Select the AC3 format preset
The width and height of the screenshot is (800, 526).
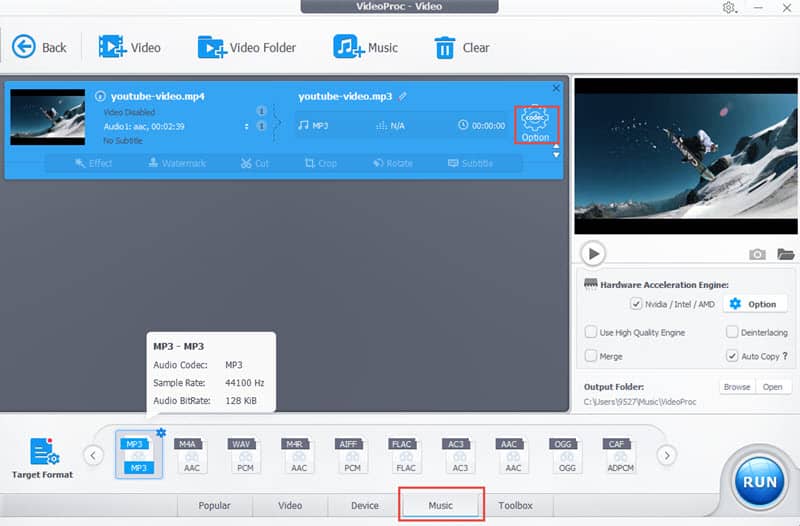(x=460, y=455)
